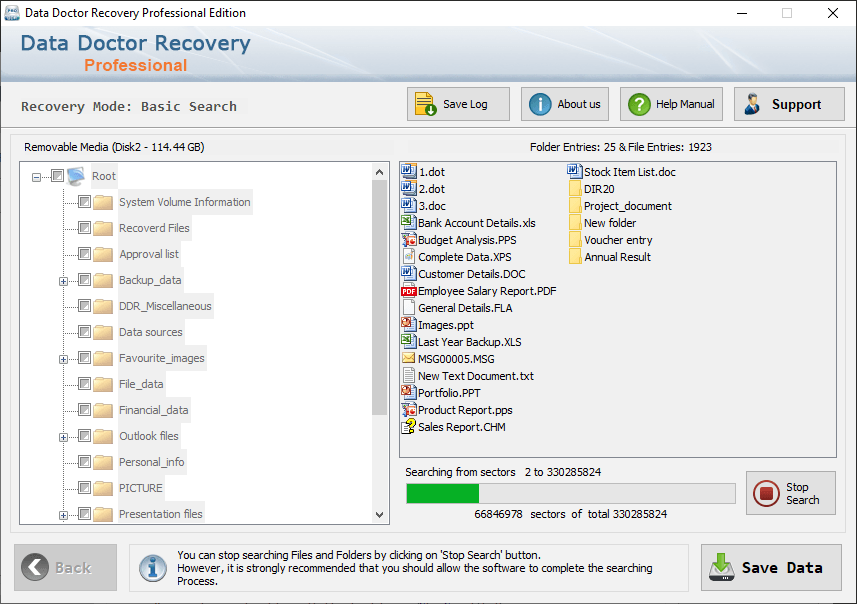Select the Project_document folder icon

[575, 206]
